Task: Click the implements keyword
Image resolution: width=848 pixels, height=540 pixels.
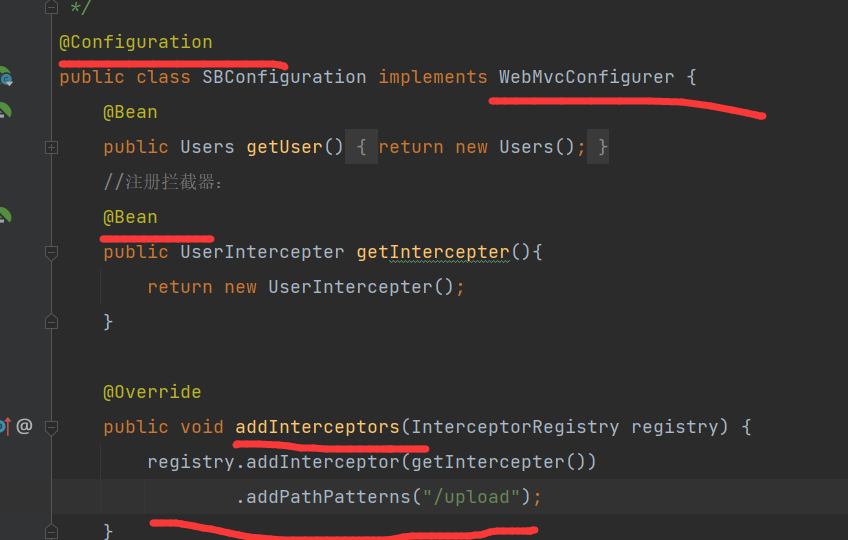Action: pyautogui.click(x=433, y=77)
